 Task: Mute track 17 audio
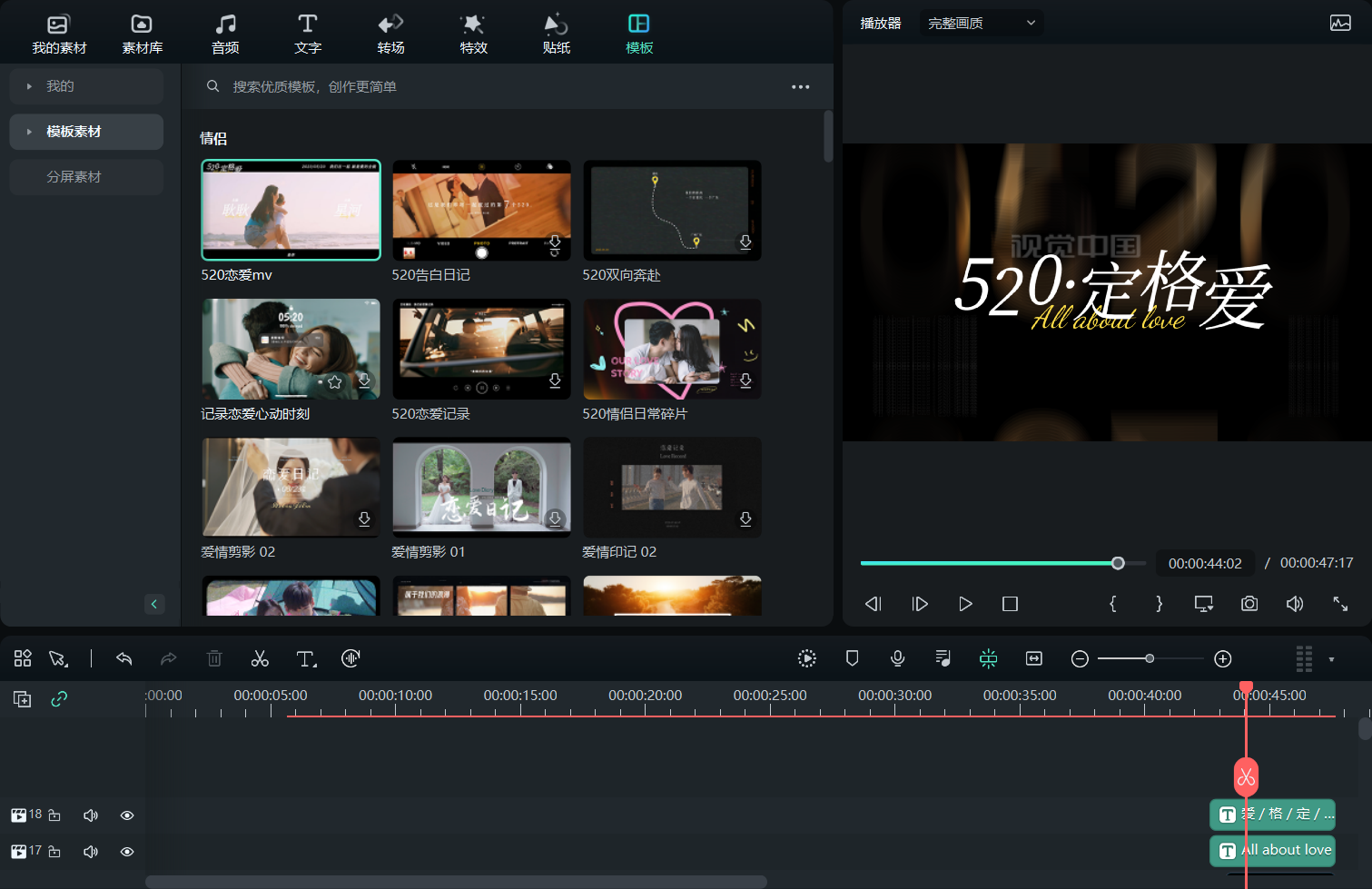[x=91, y=852]
